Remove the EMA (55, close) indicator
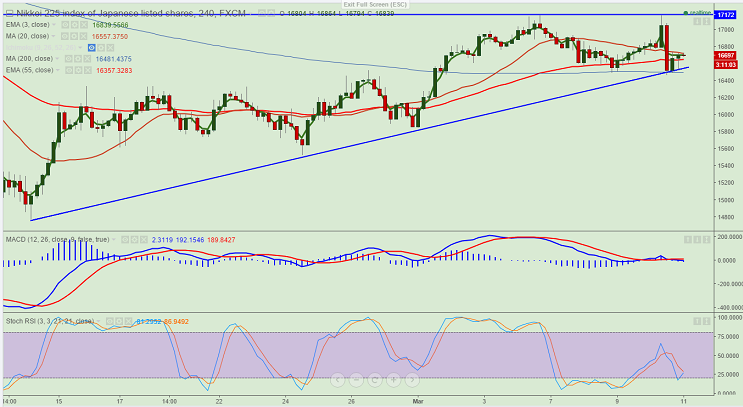This screenshot has width=743, height=407. pos(88,70)
